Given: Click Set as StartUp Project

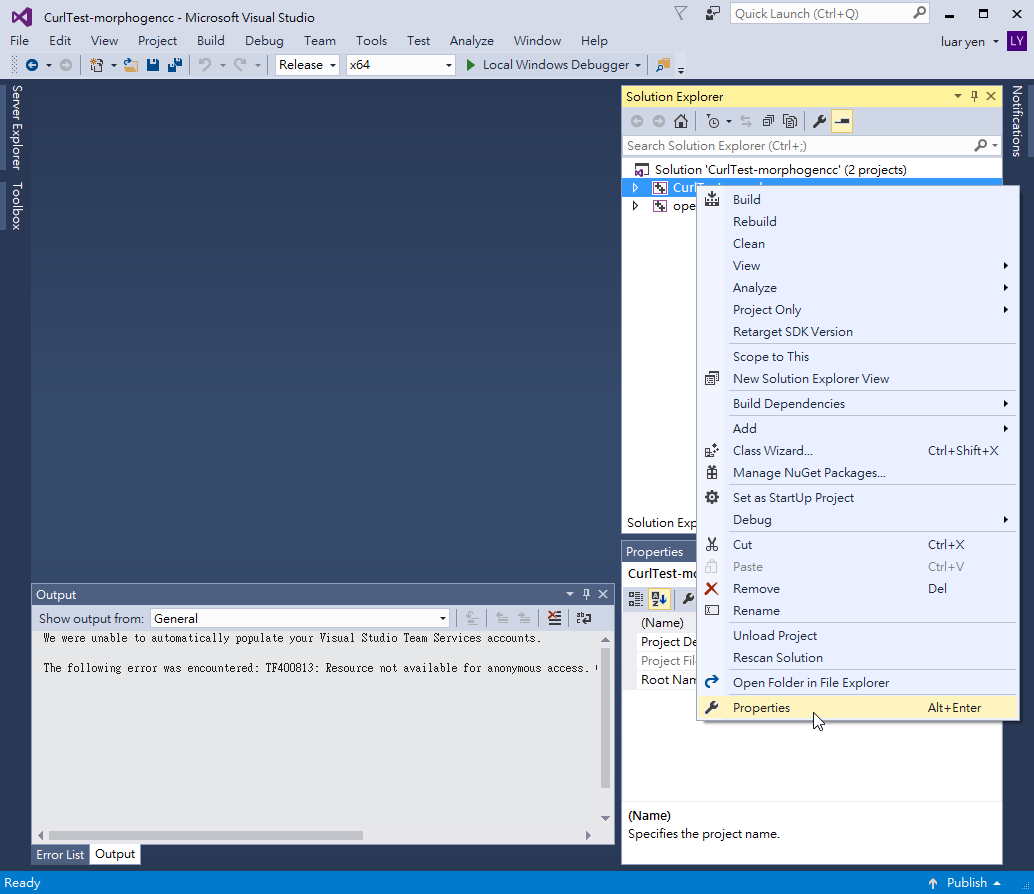Looking at the screenshot, I should [795, 497].
